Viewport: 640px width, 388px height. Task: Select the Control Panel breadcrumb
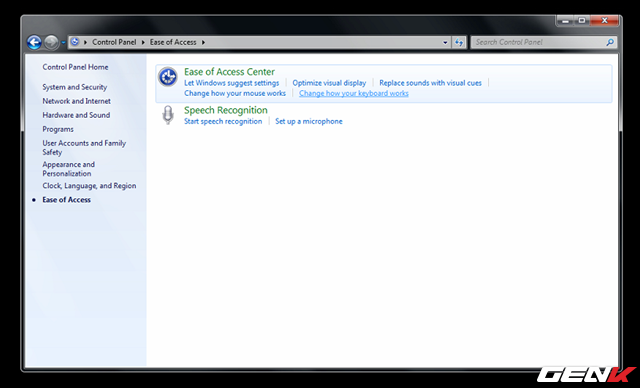pyautogui.click(x=114, y=42)
